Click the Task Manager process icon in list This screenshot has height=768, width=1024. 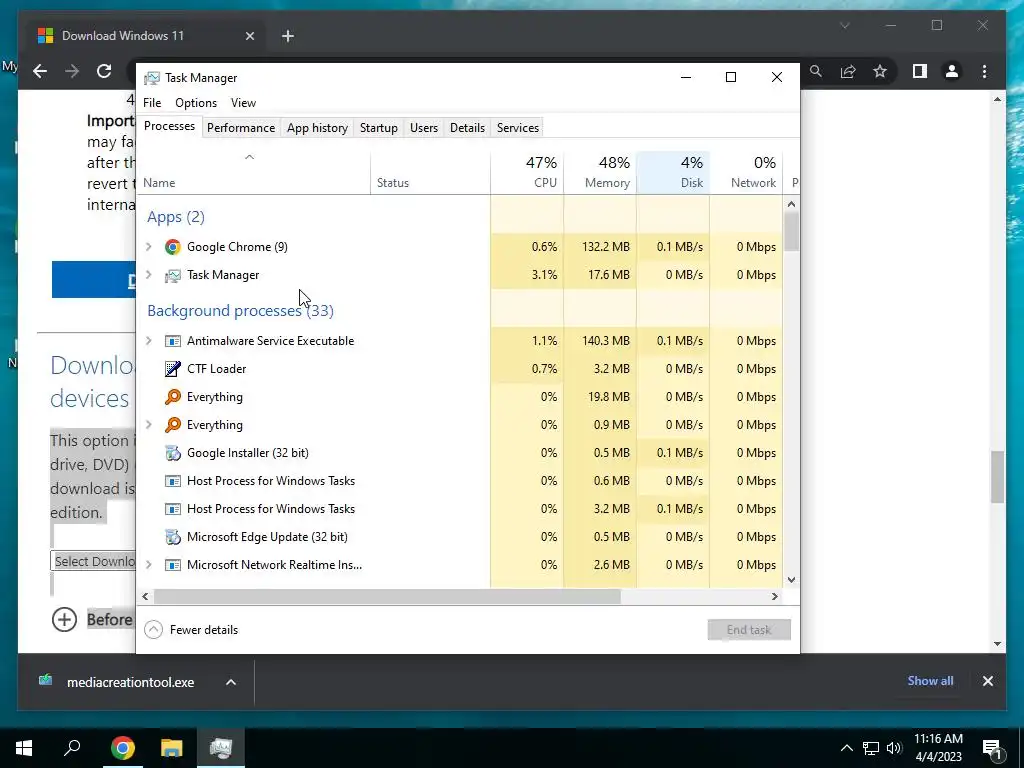[172, 275]
